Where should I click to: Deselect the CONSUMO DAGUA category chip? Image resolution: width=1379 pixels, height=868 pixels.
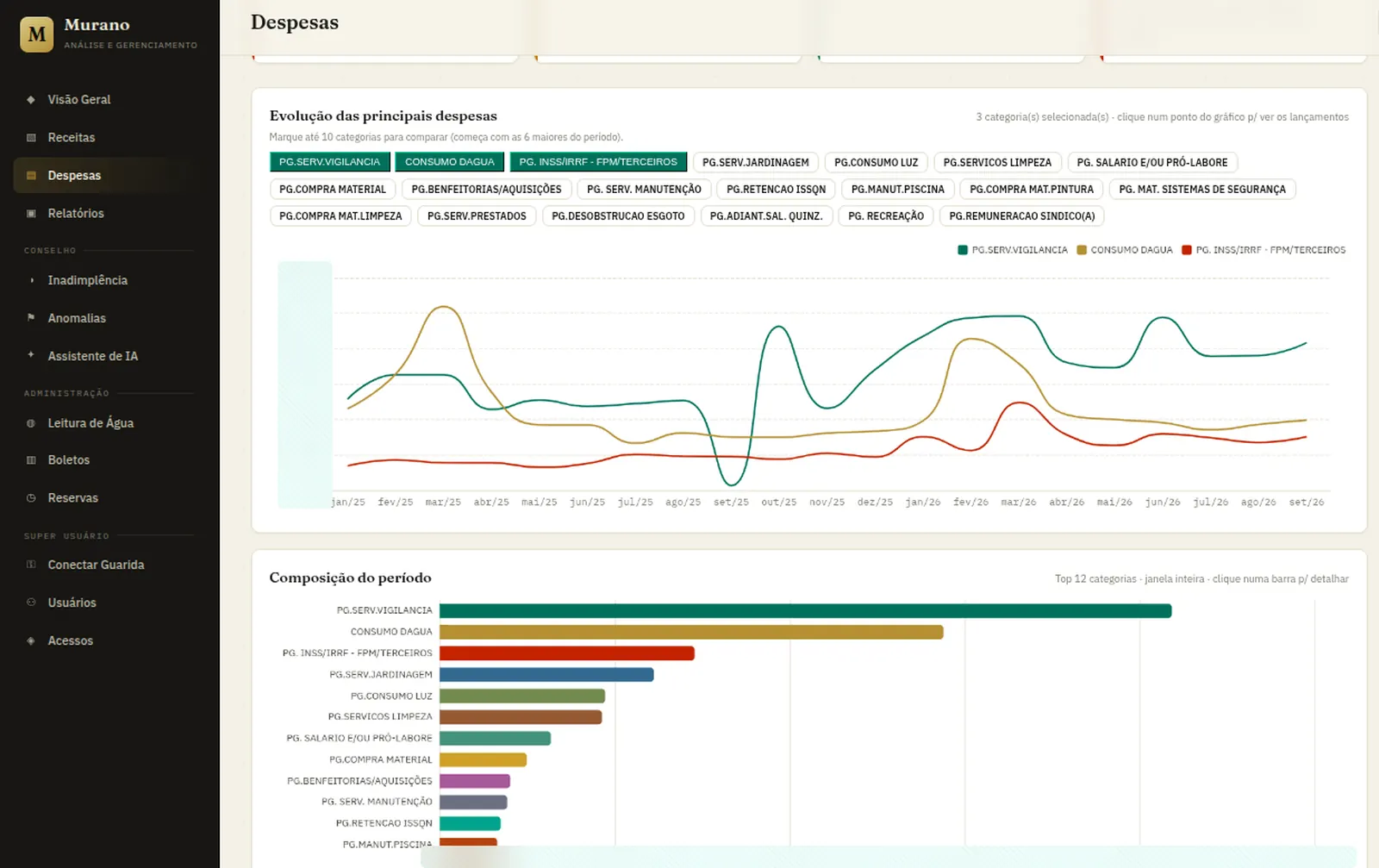[x=450, y=162]
